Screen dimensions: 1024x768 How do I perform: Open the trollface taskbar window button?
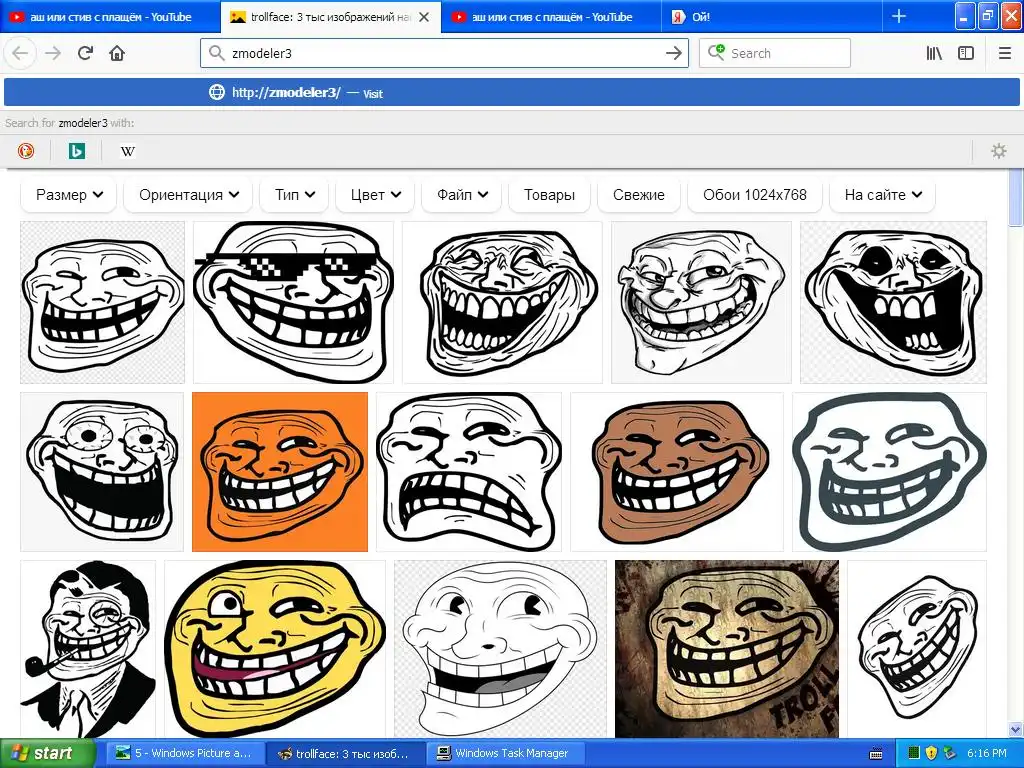(x=346, y=753)
